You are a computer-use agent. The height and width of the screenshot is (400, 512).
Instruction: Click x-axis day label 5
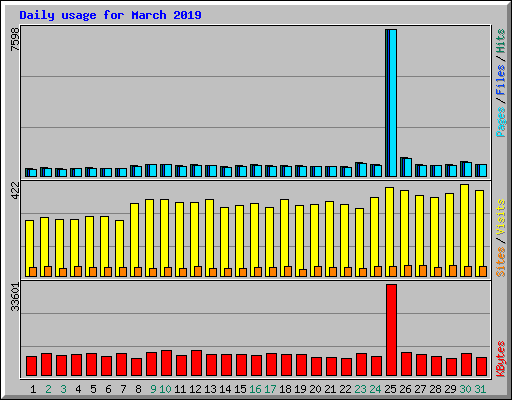[x=93, y=389]
